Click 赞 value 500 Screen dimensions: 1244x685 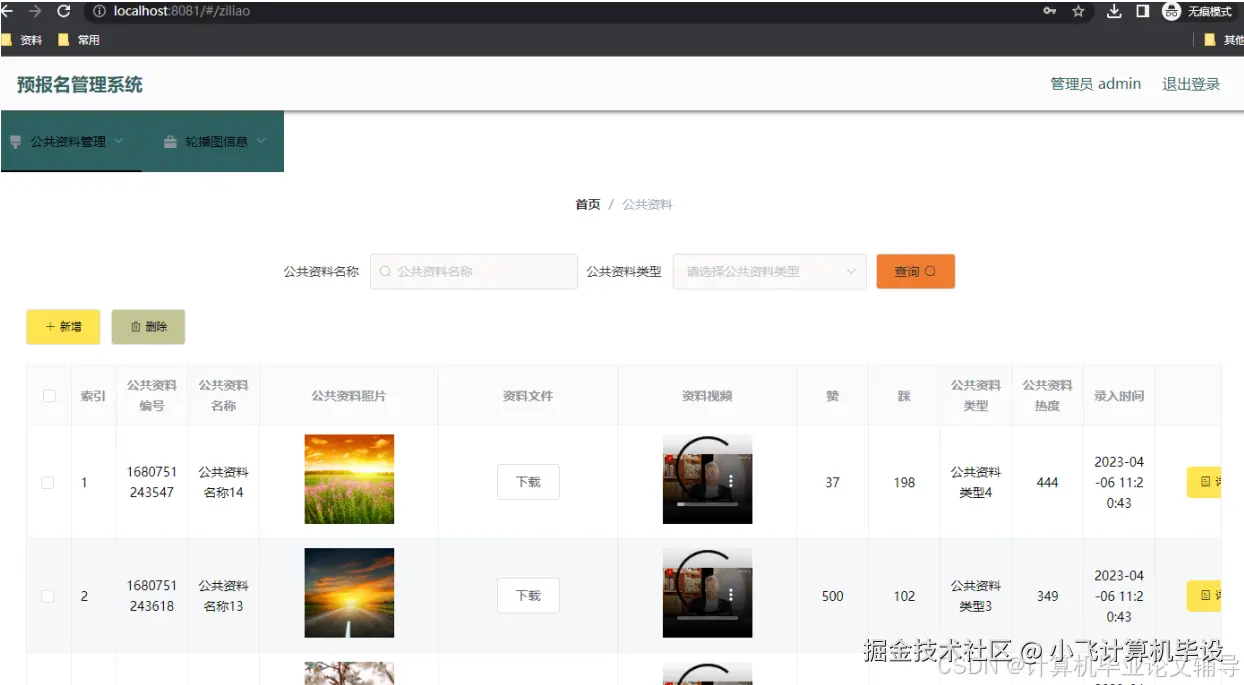832,596
